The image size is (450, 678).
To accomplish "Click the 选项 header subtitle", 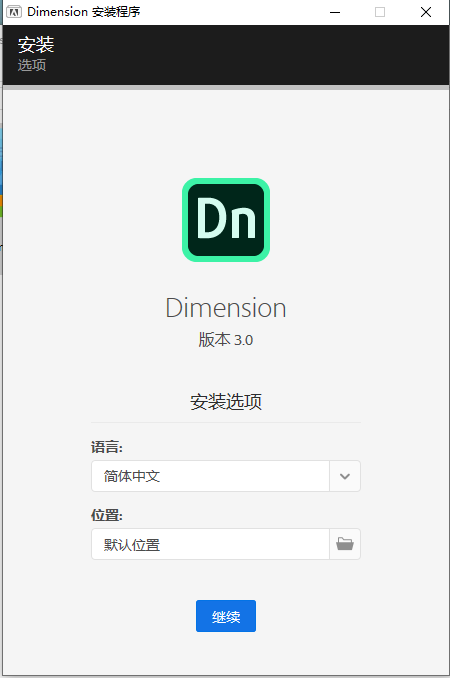I will tap(32, 65).
